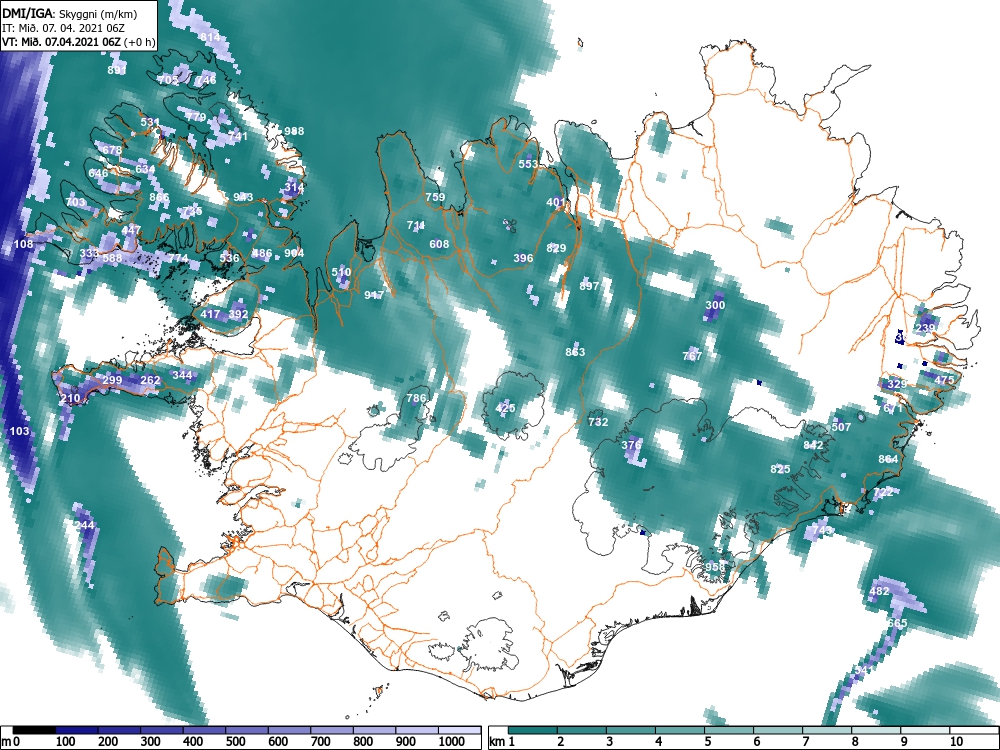Click the '10' label in the kilometers legend

coord(955,742)
